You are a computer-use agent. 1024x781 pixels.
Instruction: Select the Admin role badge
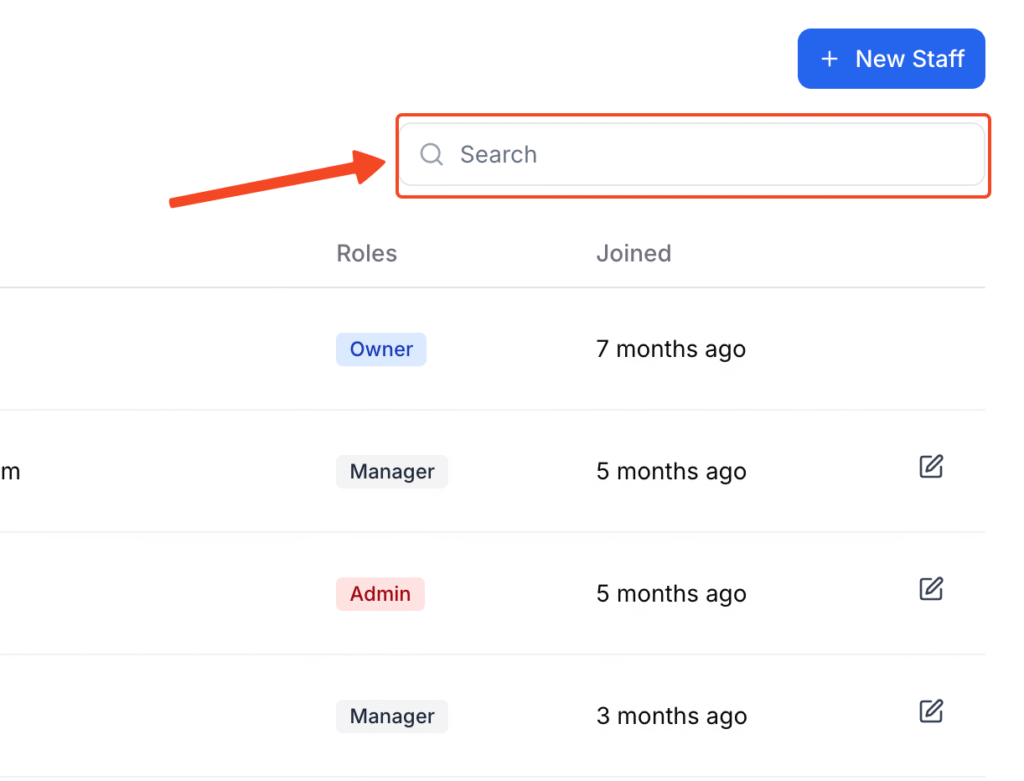(x=380, y=594)
